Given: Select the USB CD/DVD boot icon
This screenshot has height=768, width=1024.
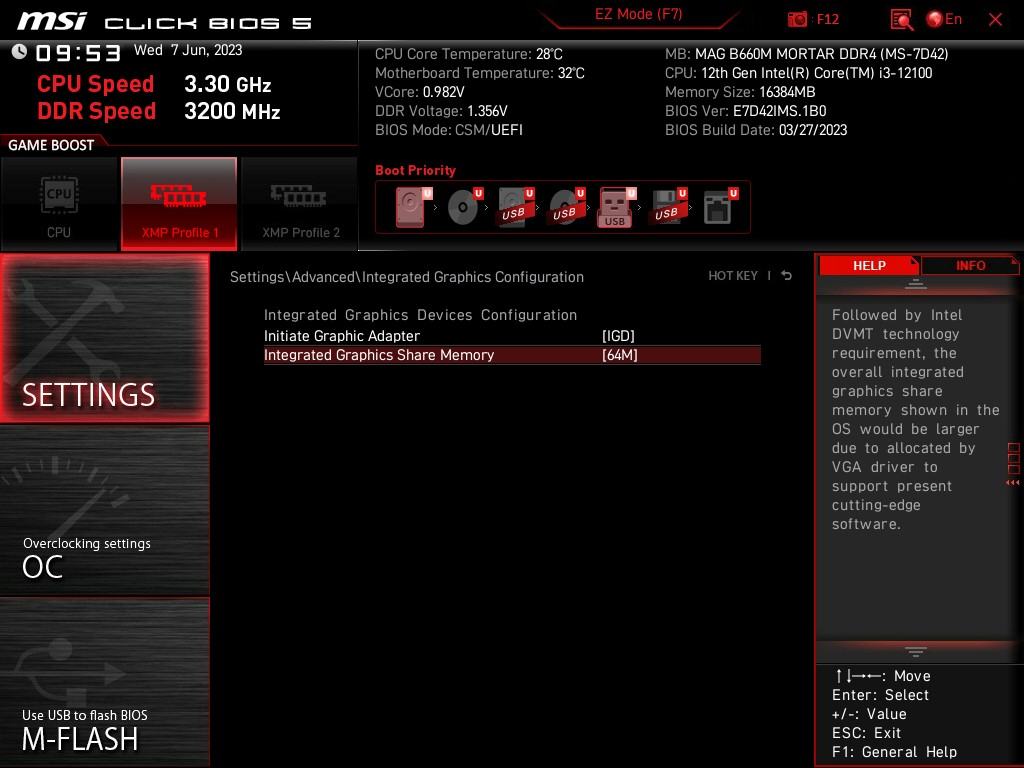Looking at the screenshot, I should (566, 207).
